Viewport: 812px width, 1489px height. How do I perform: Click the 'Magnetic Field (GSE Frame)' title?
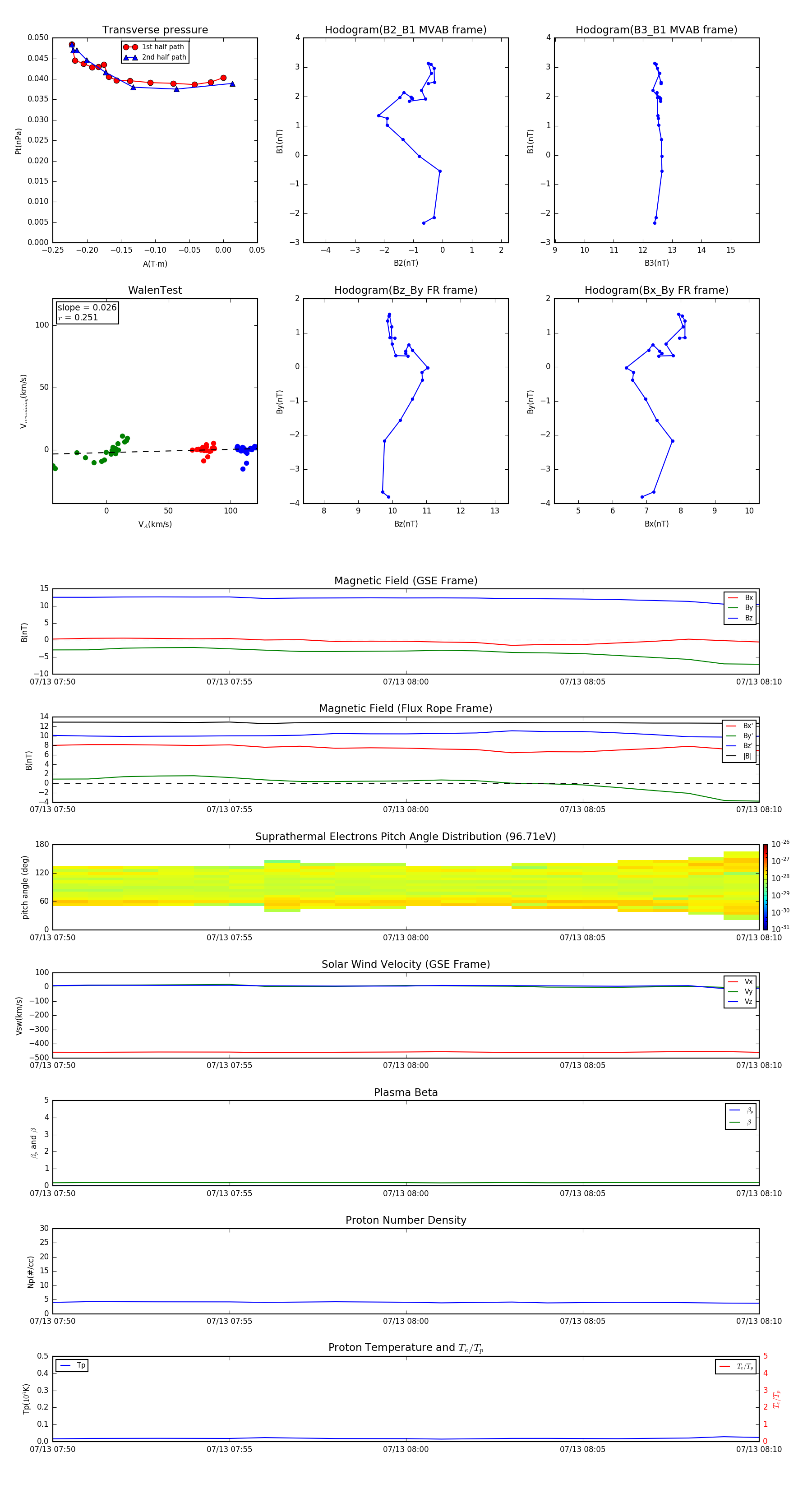click(406, 581)
